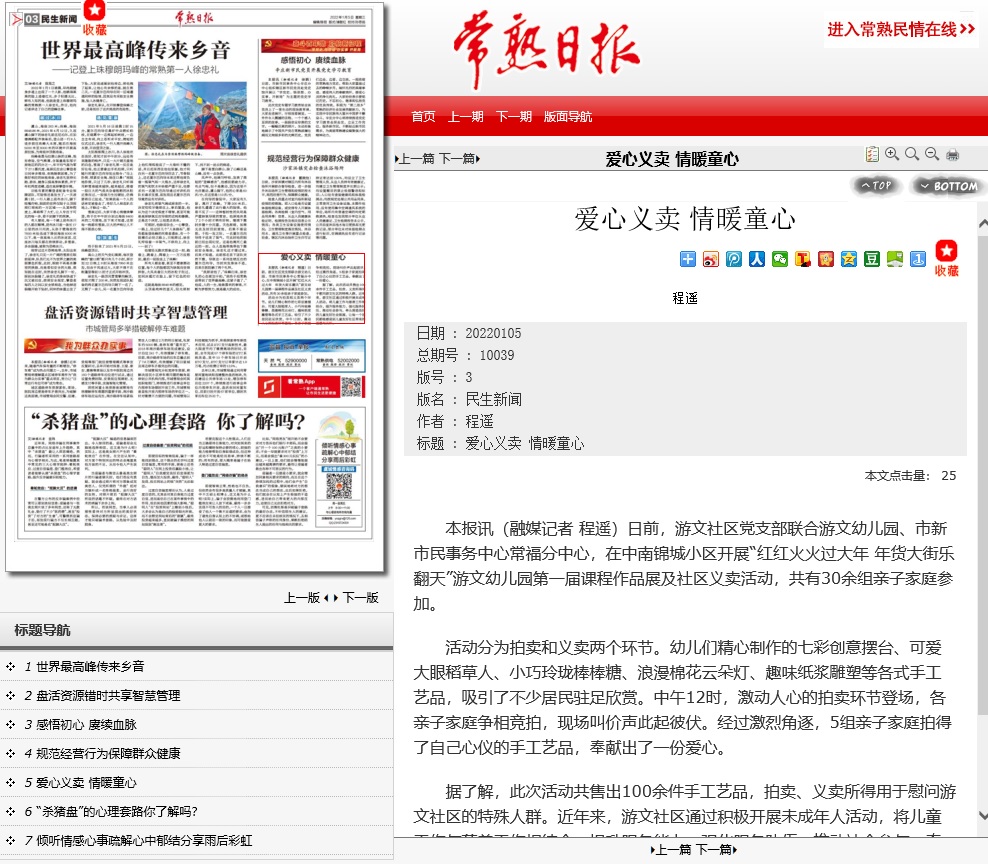Zoom in article text magnifier plus
This screenshot has width=988, height=864.
(x=892, y=154)
